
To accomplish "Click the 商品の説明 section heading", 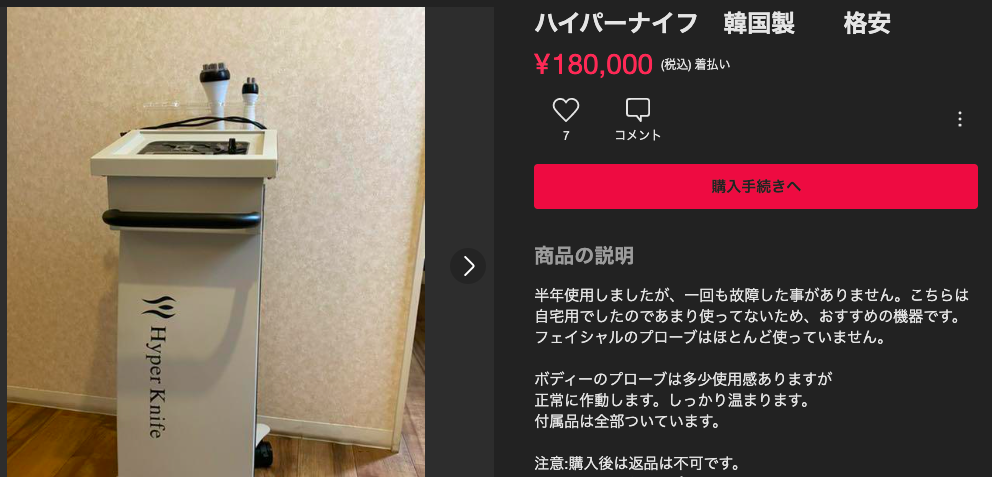I will point(583,256).
